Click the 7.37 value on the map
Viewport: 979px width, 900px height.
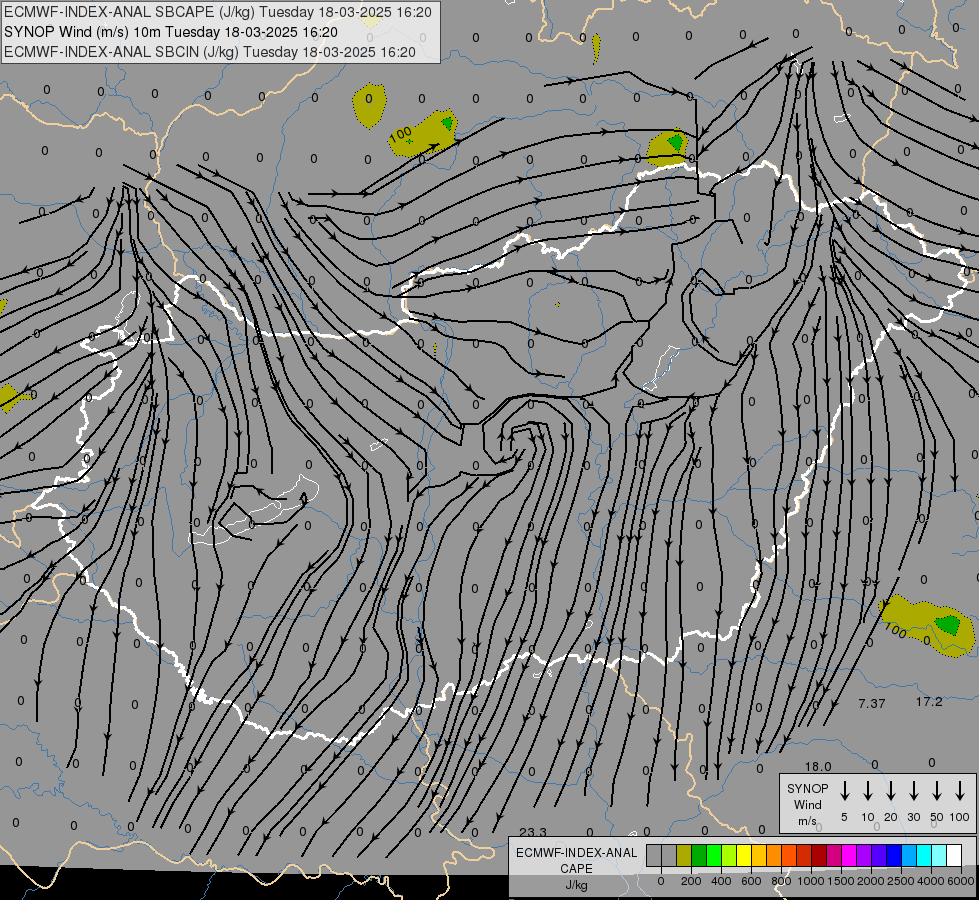tap(872, 703)
